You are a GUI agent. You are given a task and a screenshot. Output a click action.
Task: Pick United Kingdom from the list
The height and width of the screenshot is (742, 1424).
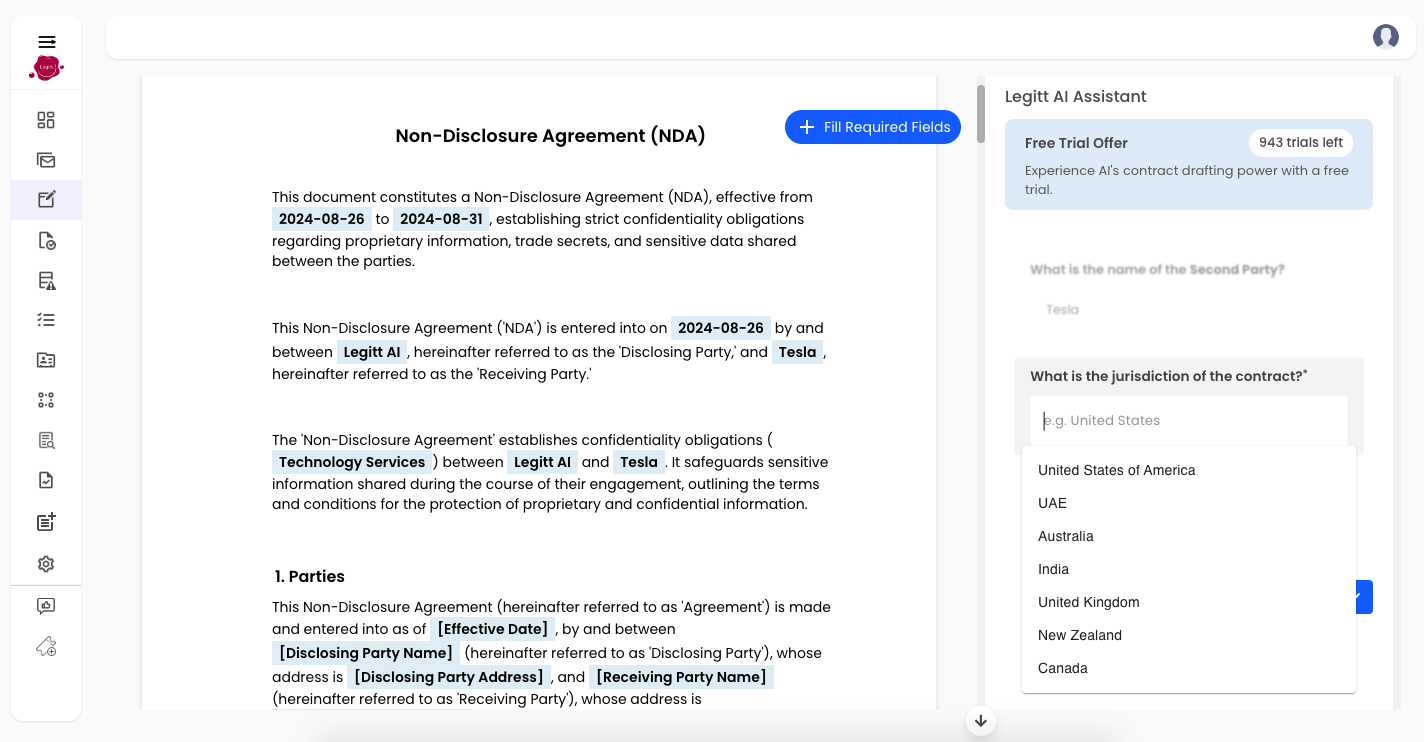coord(1088,602)
